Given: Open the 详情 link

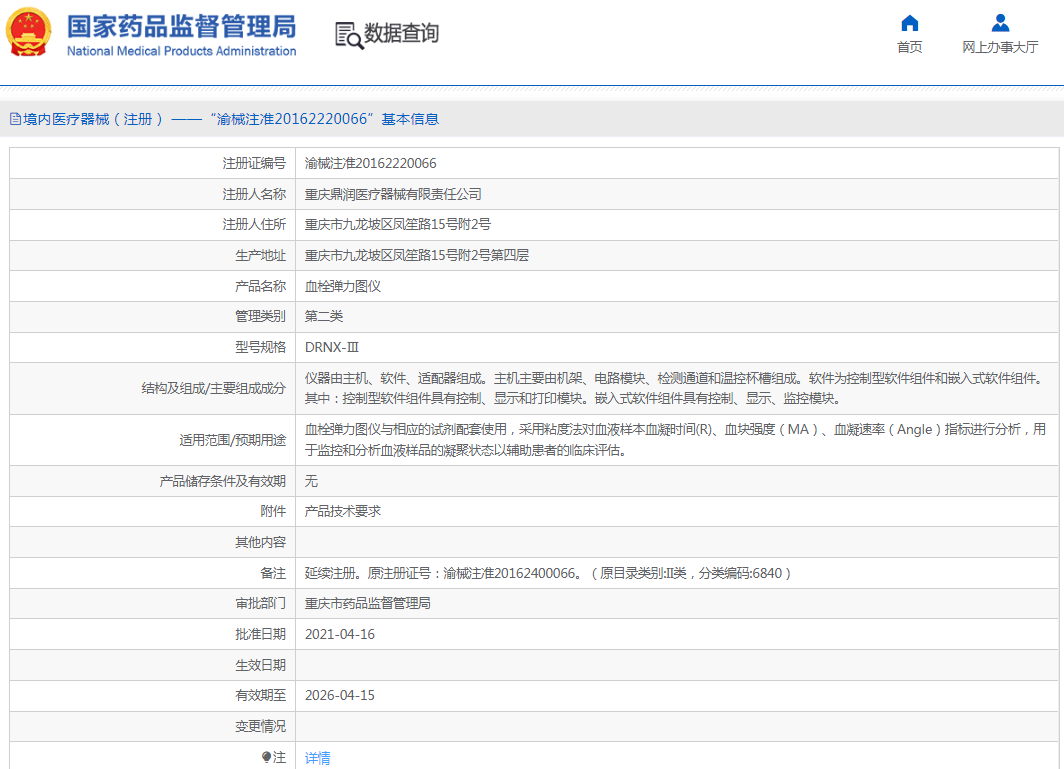Looking at the screenshot, I should point(317,758).
